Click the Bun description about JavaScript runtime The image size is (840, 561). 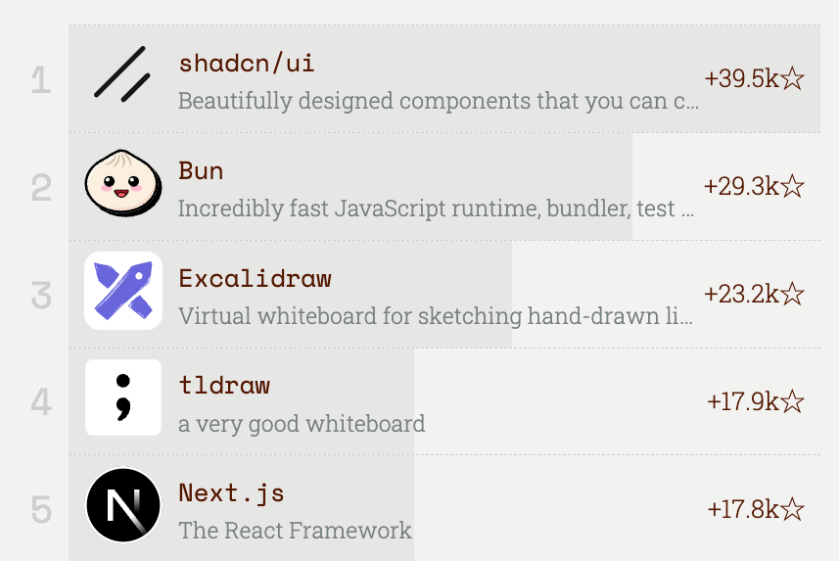click(435, 209)
